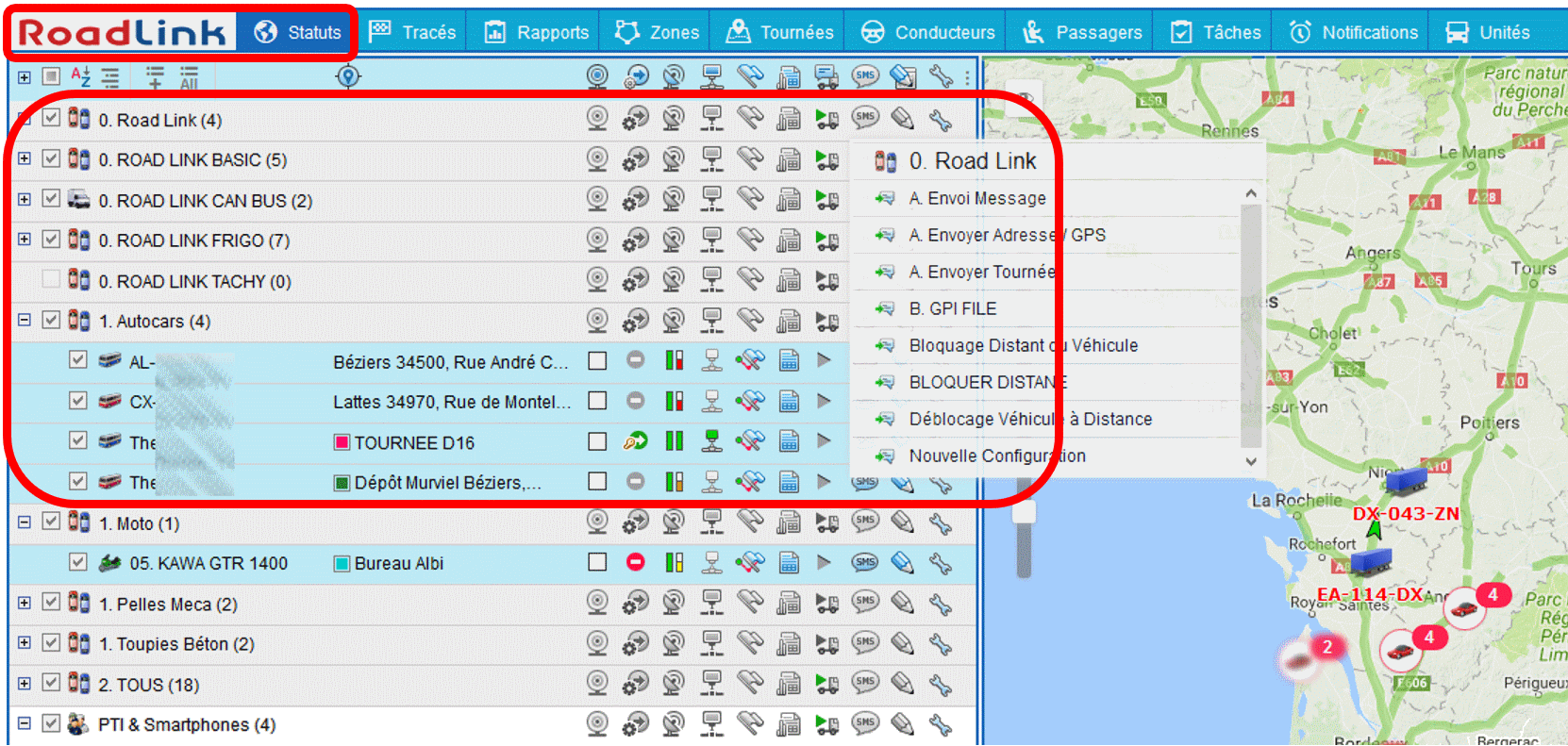This screenshot has height=746, width=1568.
Task: Go to the Tournées tab
Action: 779,32
